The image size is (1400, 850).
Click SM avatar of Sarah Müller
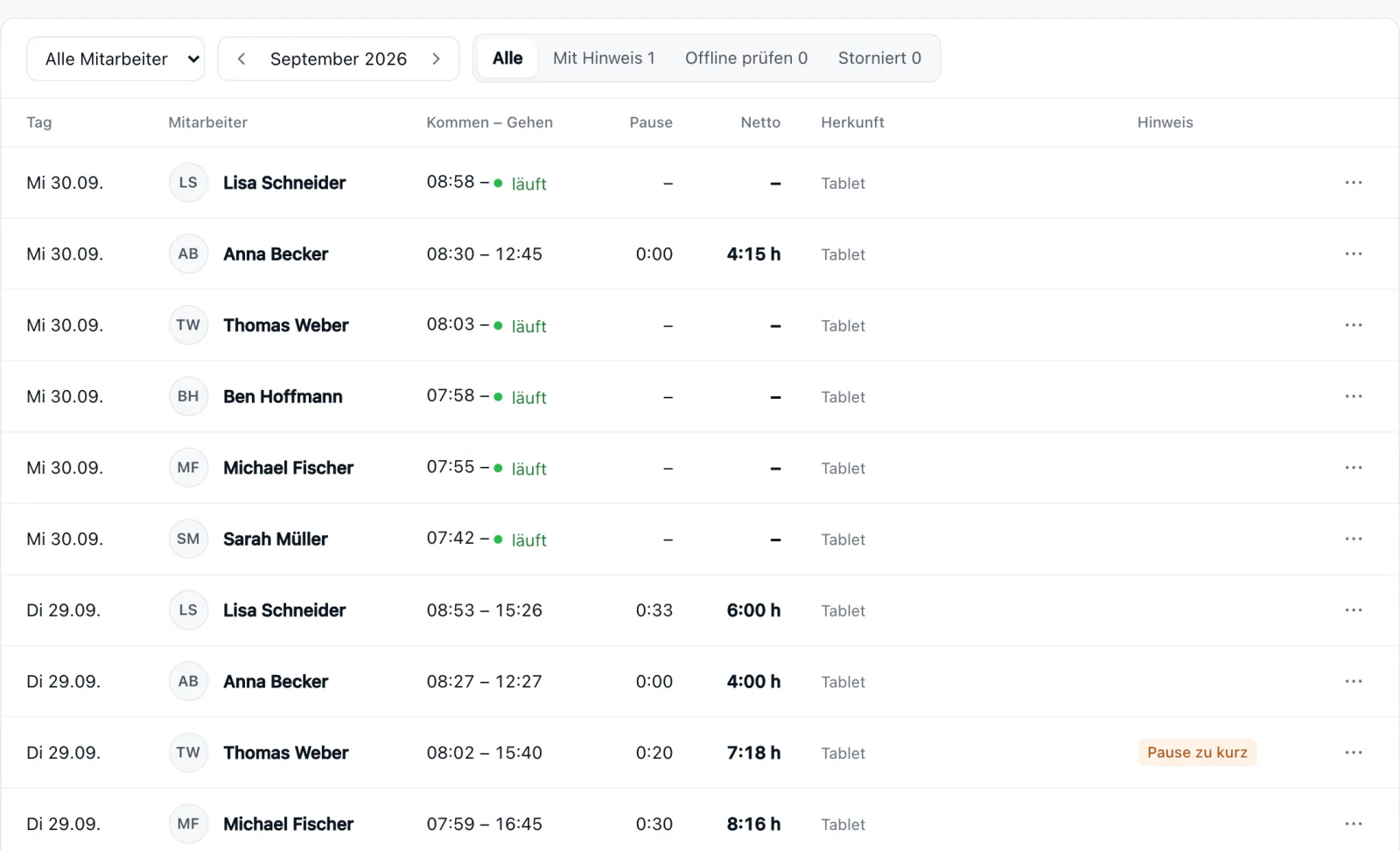pyautogui.click(x=188, y=539)
